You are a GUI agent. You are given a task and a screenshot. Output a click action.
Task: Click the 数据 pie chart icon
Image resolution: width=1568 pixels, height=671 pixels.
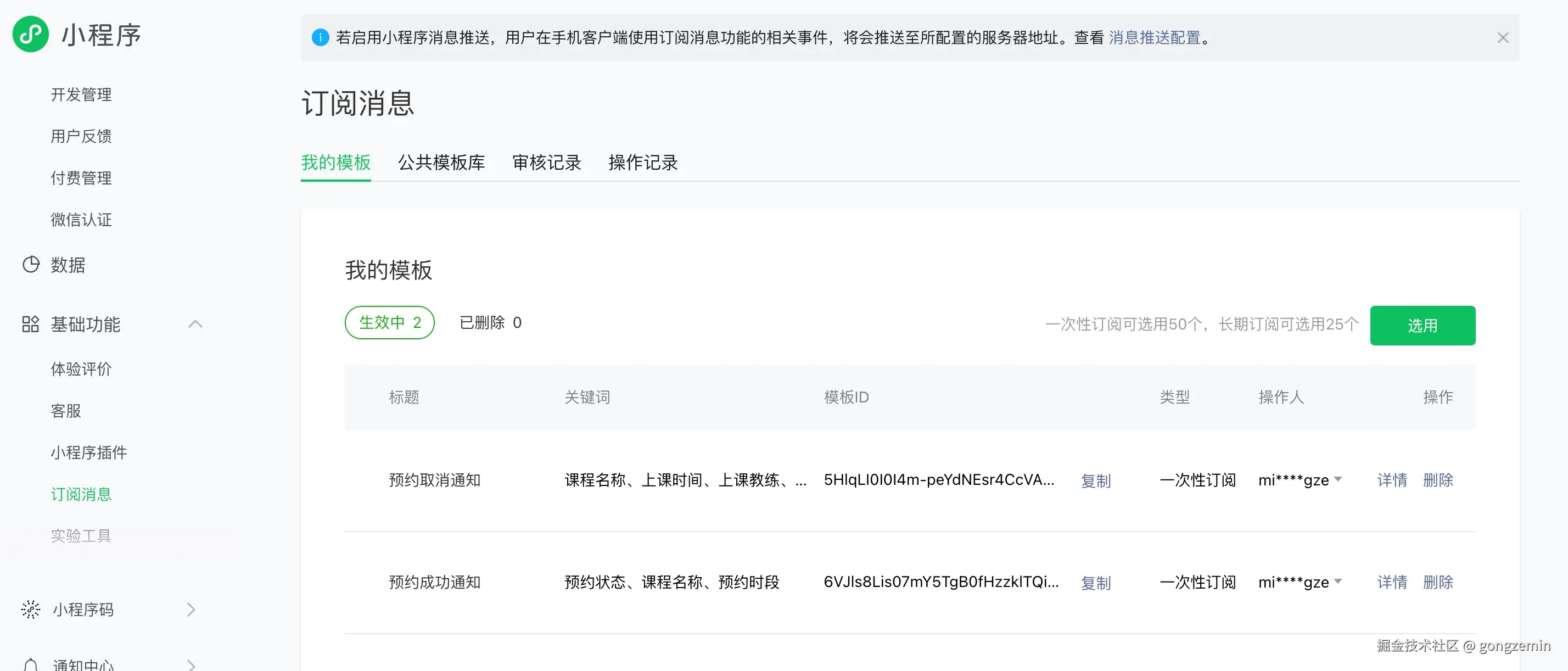(30, 265)
